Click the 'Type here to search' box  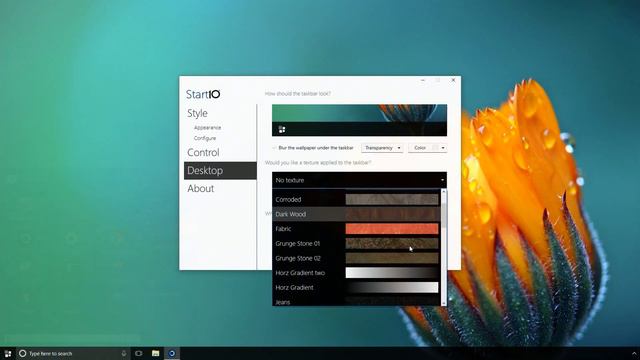[73, 353]
